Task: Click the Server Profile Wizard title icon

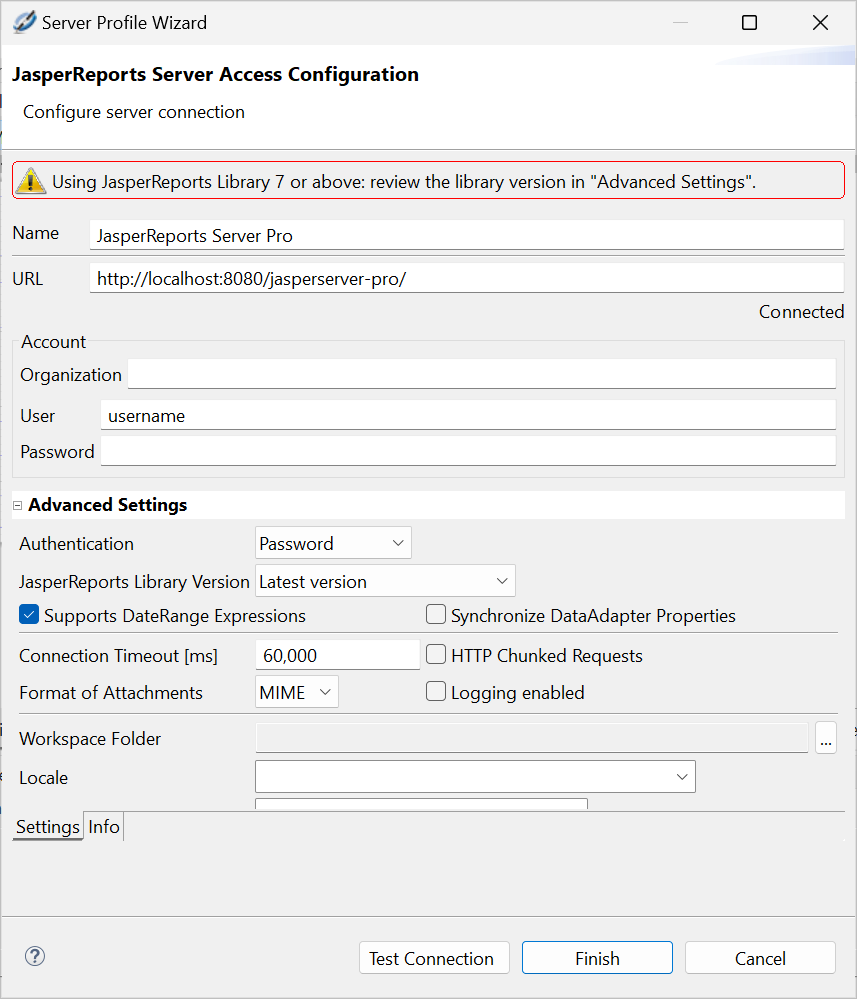Action: click(x=24, y=22)
